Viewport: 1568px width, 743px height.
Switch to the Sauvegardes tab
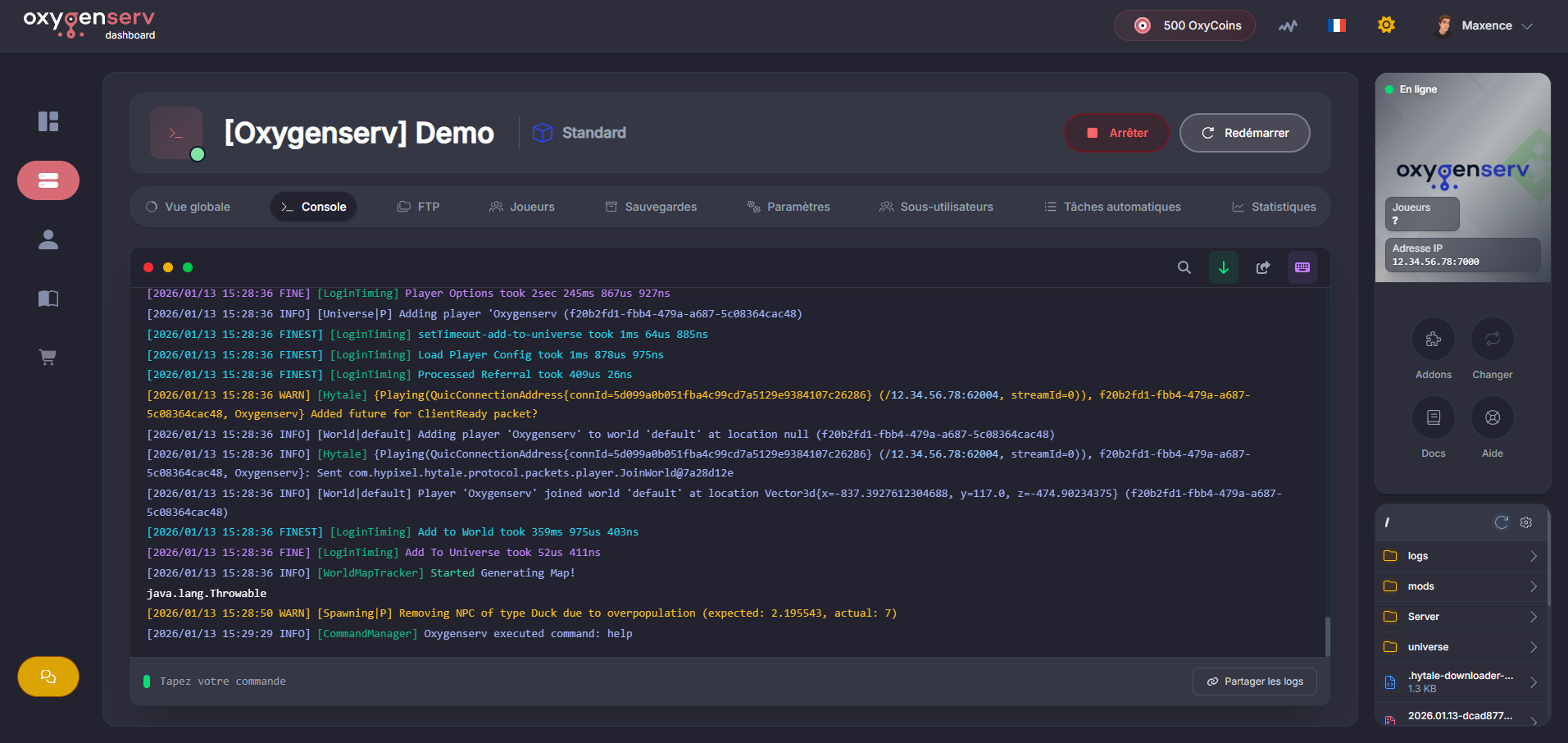(x=651, y=207)
